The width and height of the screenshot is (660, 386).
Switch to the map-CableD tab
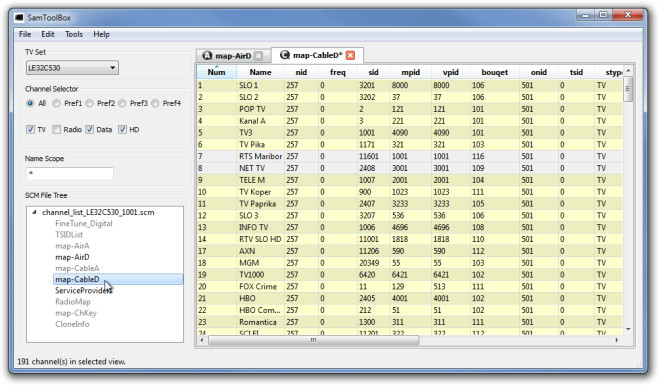[317, 55]
